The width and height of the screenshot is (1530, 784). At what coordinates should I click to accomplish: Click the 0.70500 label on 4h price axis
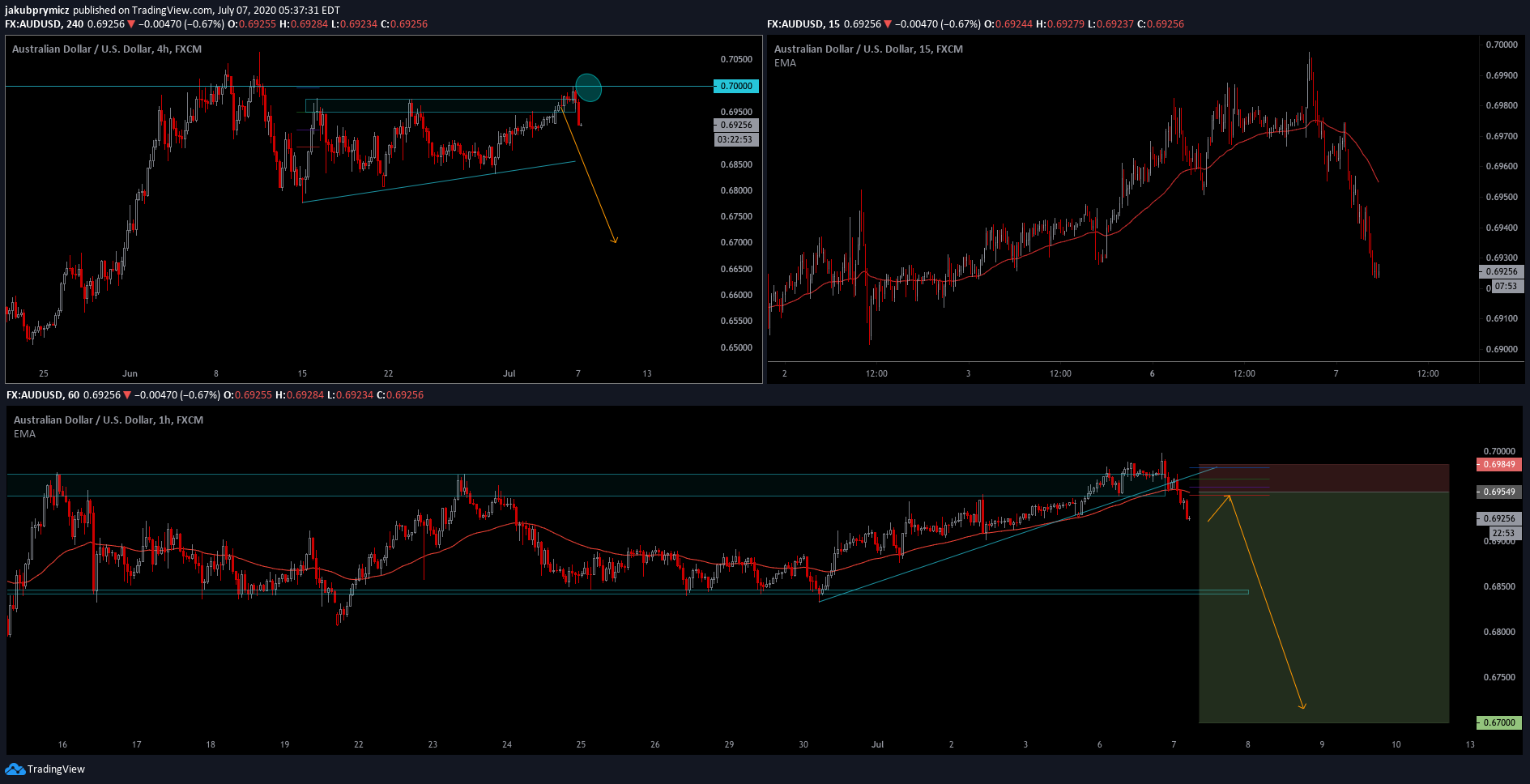[736, 59]
